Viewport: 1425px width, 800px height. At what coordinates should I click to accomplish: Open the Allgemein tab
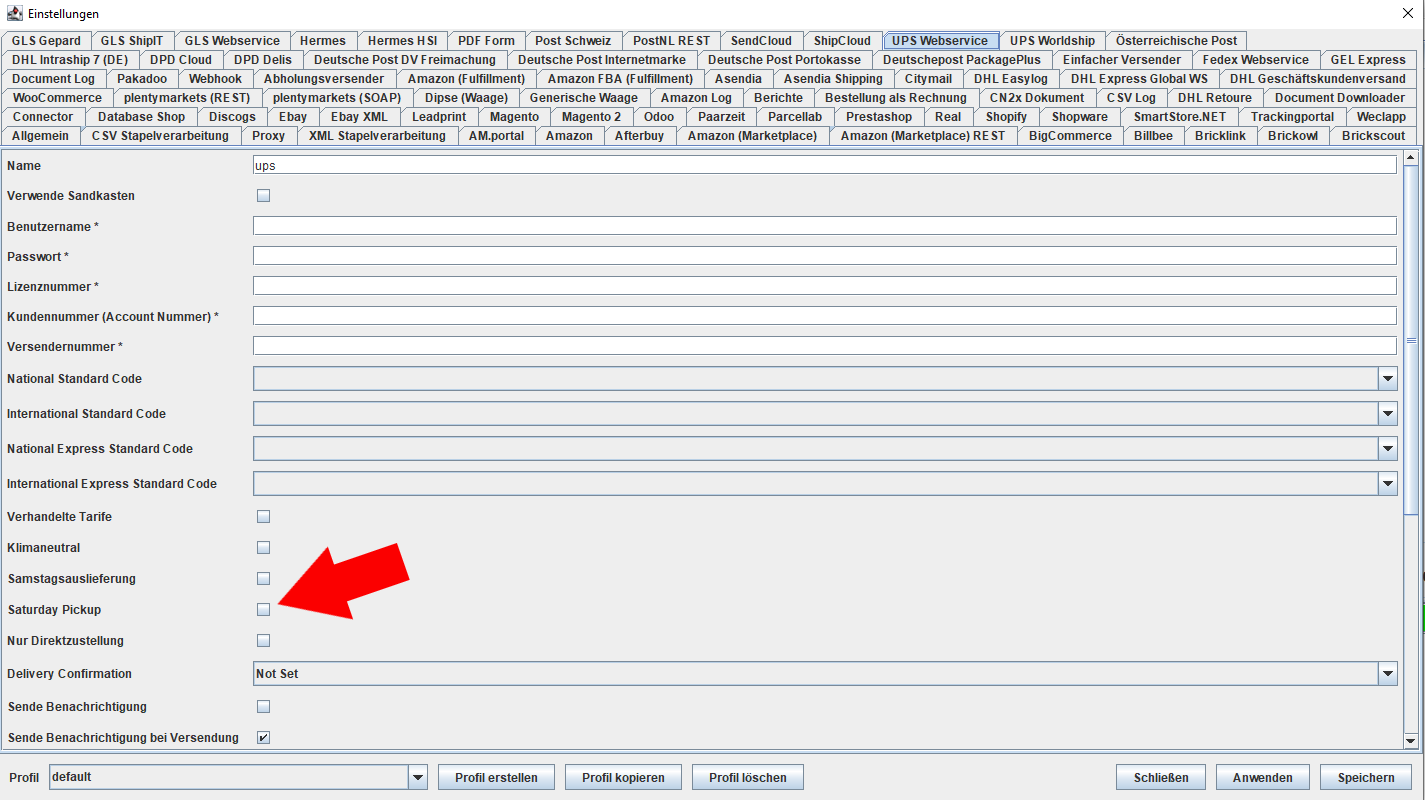tap(41, 136)
